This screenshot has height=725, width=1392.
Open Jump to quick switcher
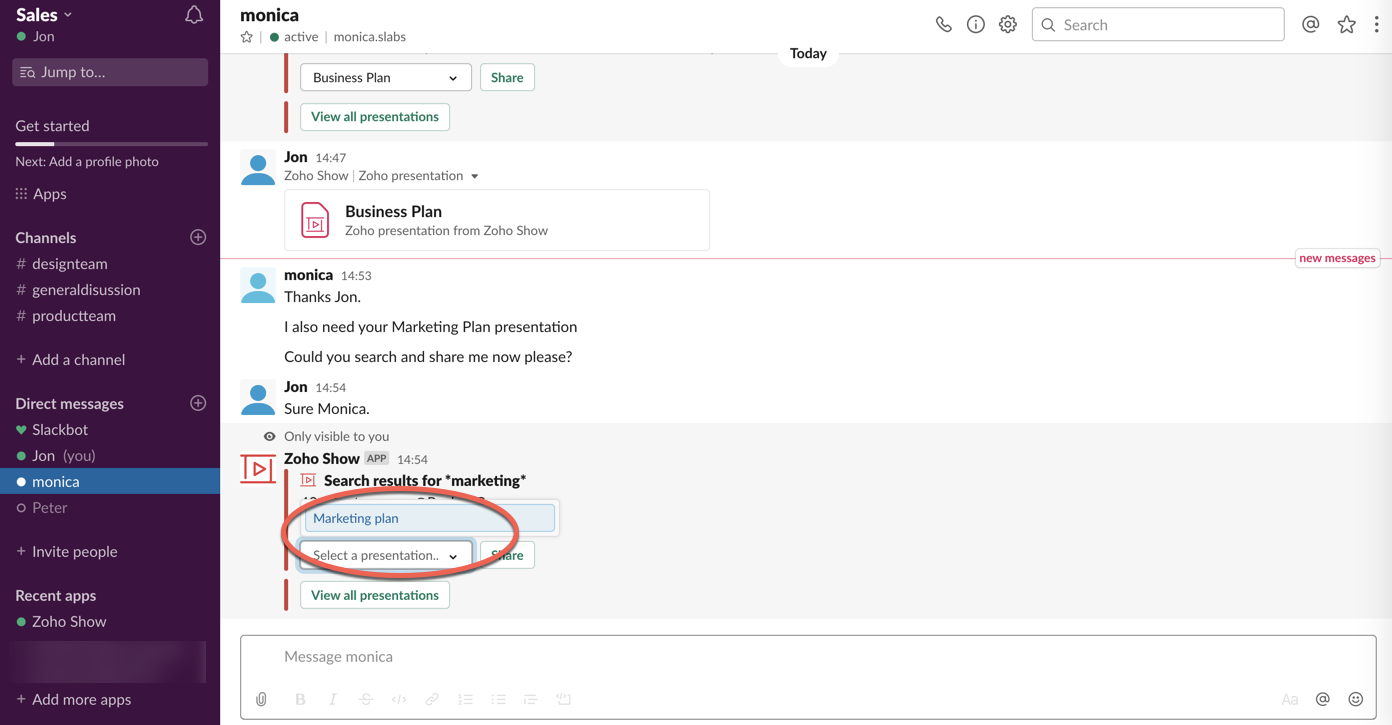[110, 72]
